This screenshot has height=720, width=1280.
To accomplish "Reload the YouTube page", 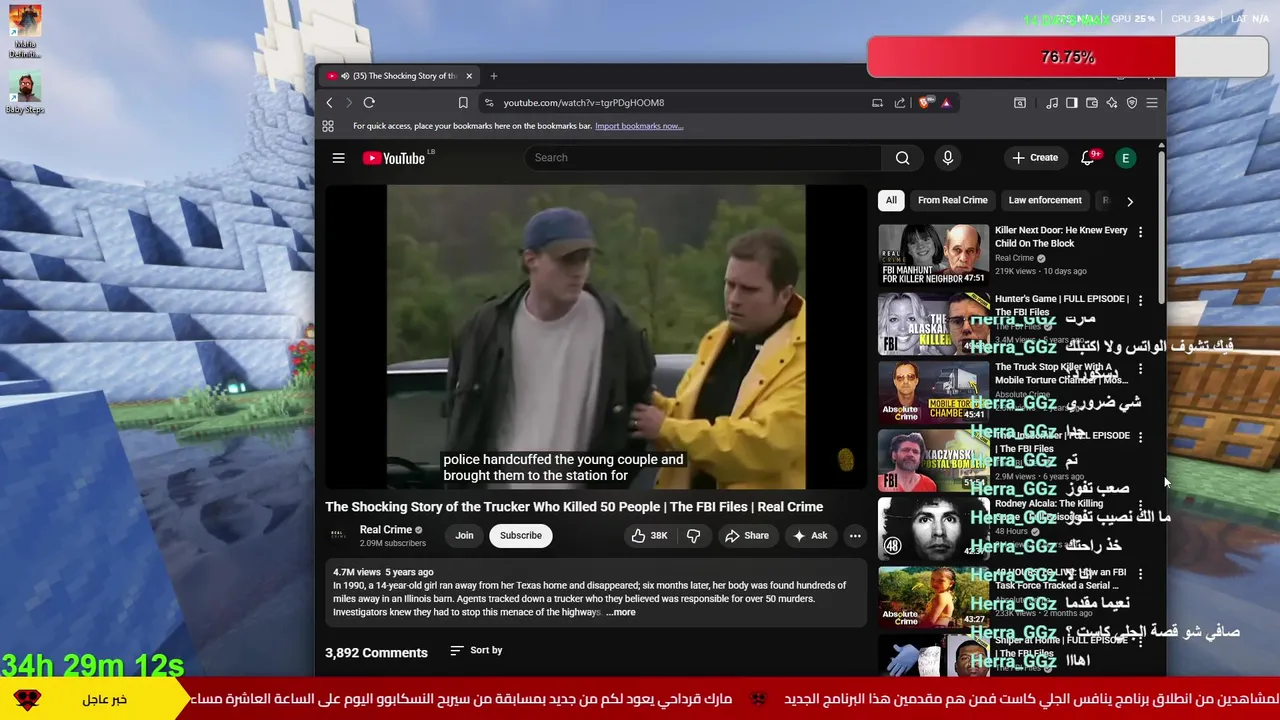I will click(369, 103).
